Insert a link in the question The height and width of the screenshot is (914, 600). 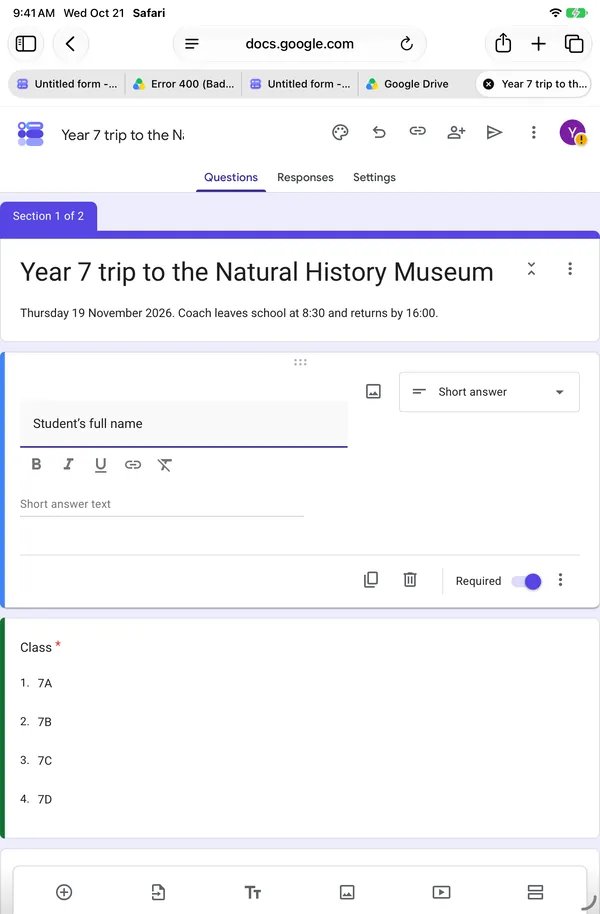click(x=133, y=465)
